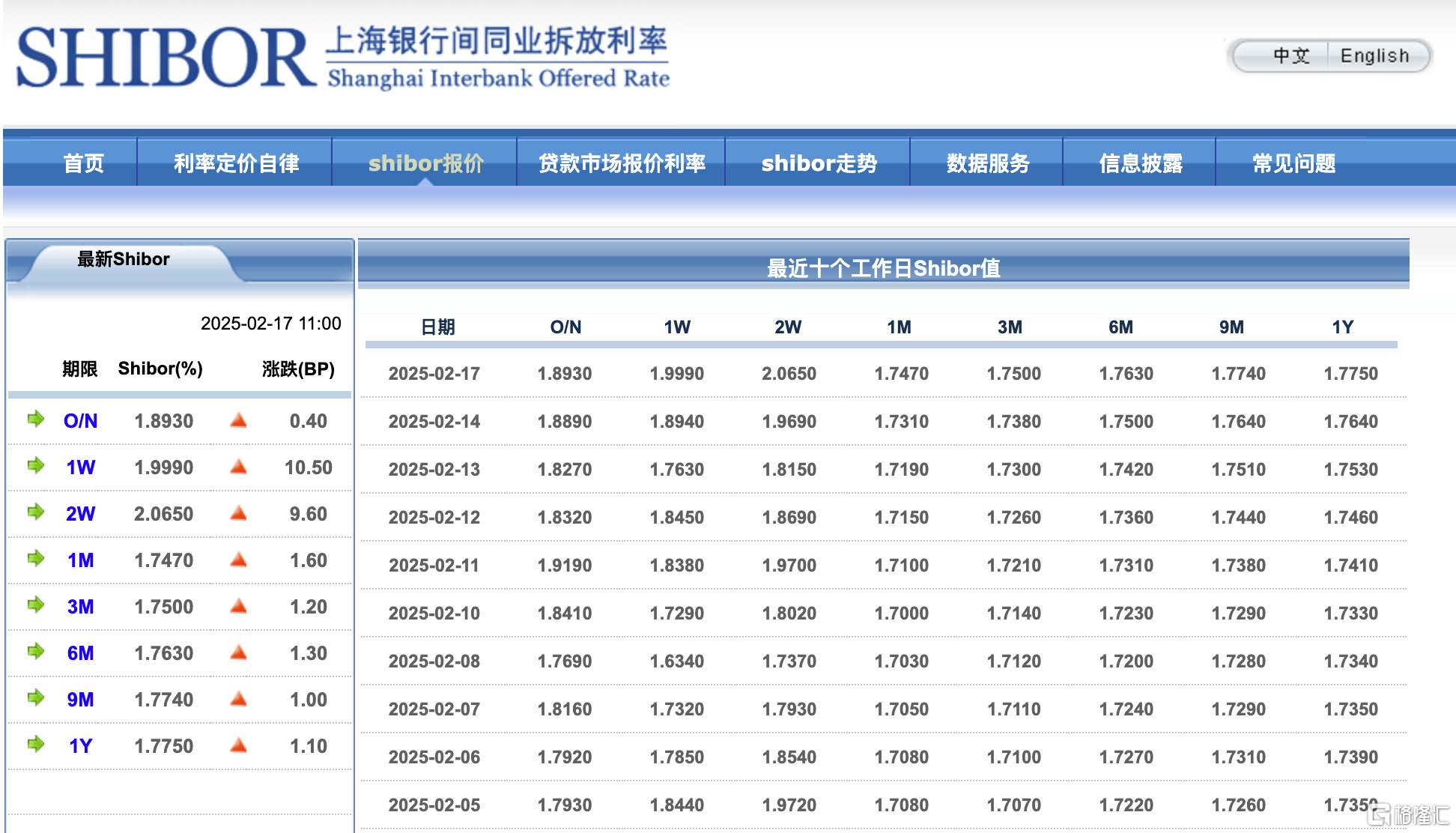This screenshot has height=833, width=1456.
Task: Click the red up triangle in 3M row
Action: 239,606
